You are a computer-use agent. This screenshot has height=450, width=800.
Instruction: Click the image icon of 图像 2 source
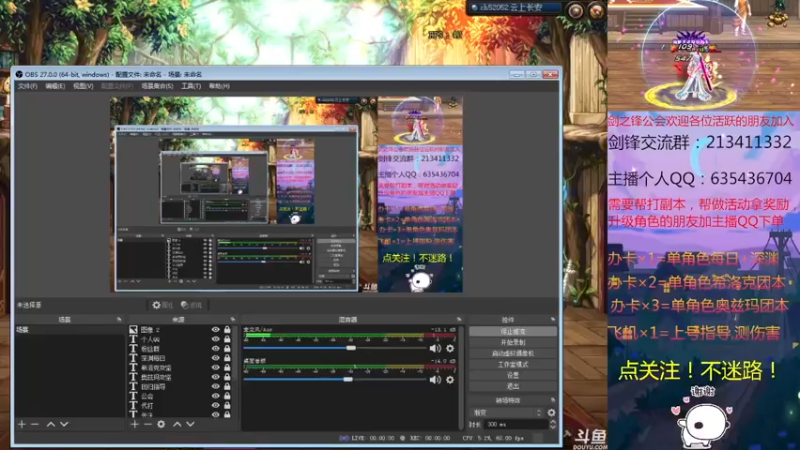coord(133,330)
